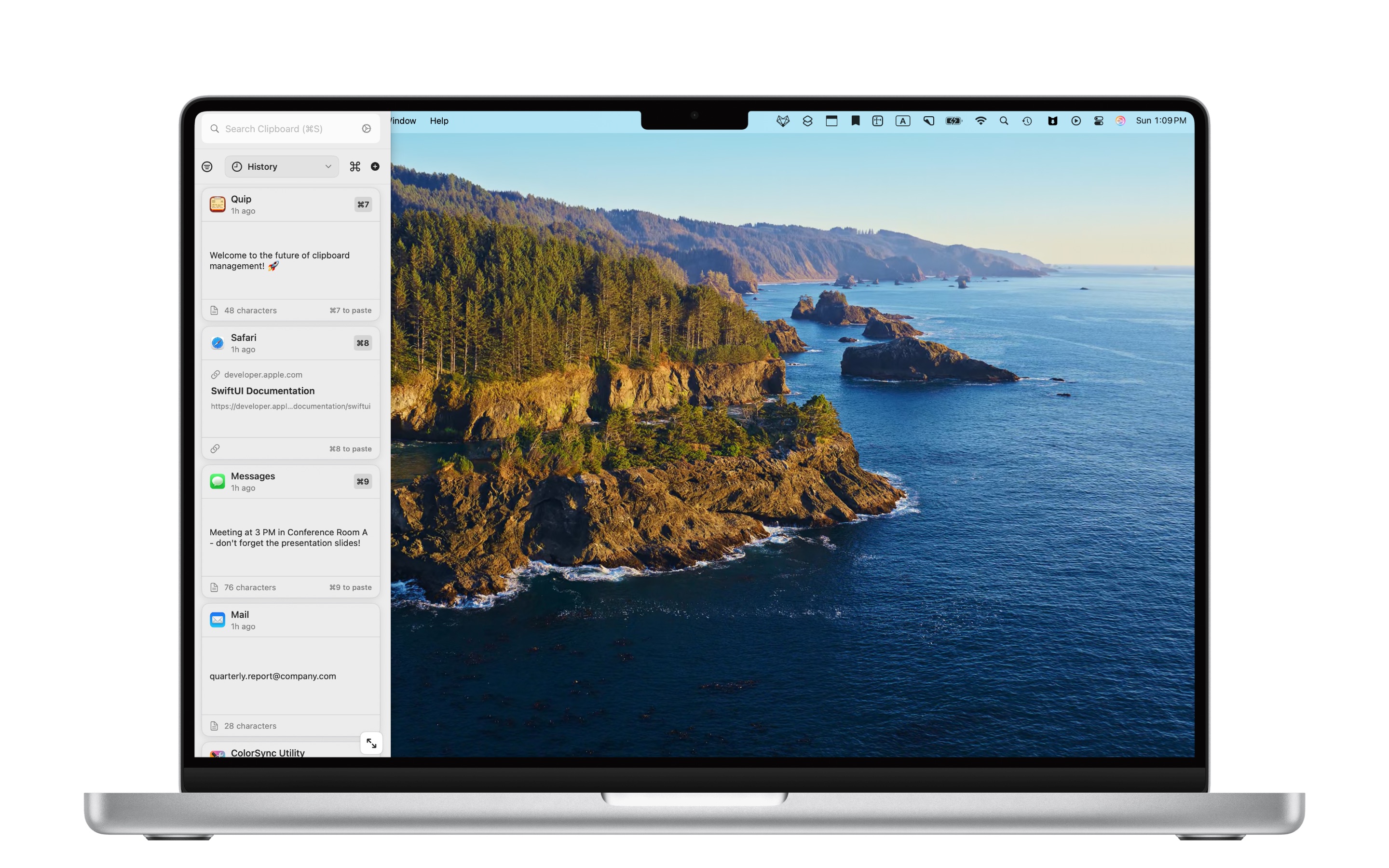The image size is (1389, 868).
Task: Click the filter icon beside the History selector
Action: point(206,166)
